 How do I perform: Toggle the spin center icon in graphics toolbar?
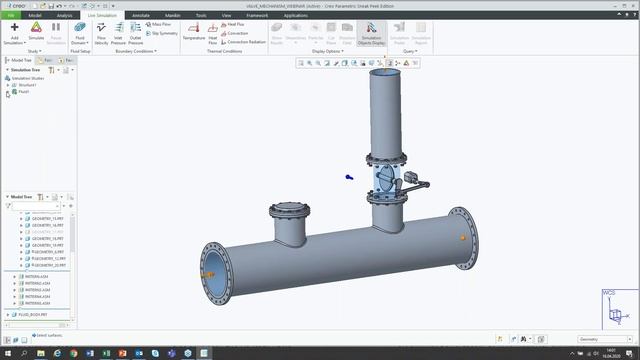click(x=398, y=63)
